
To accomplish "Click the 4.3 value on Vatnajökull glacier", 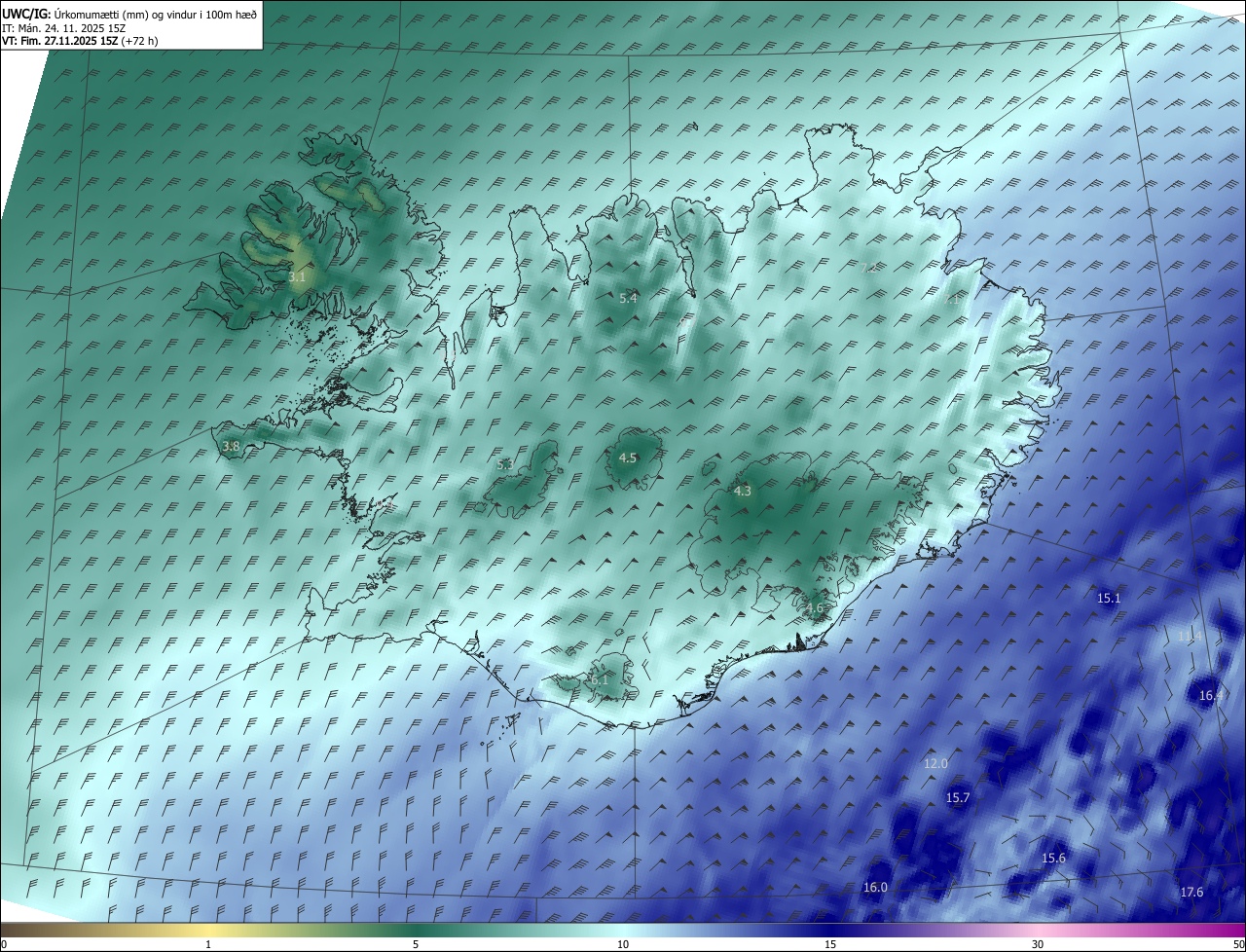I will [743, 492].
